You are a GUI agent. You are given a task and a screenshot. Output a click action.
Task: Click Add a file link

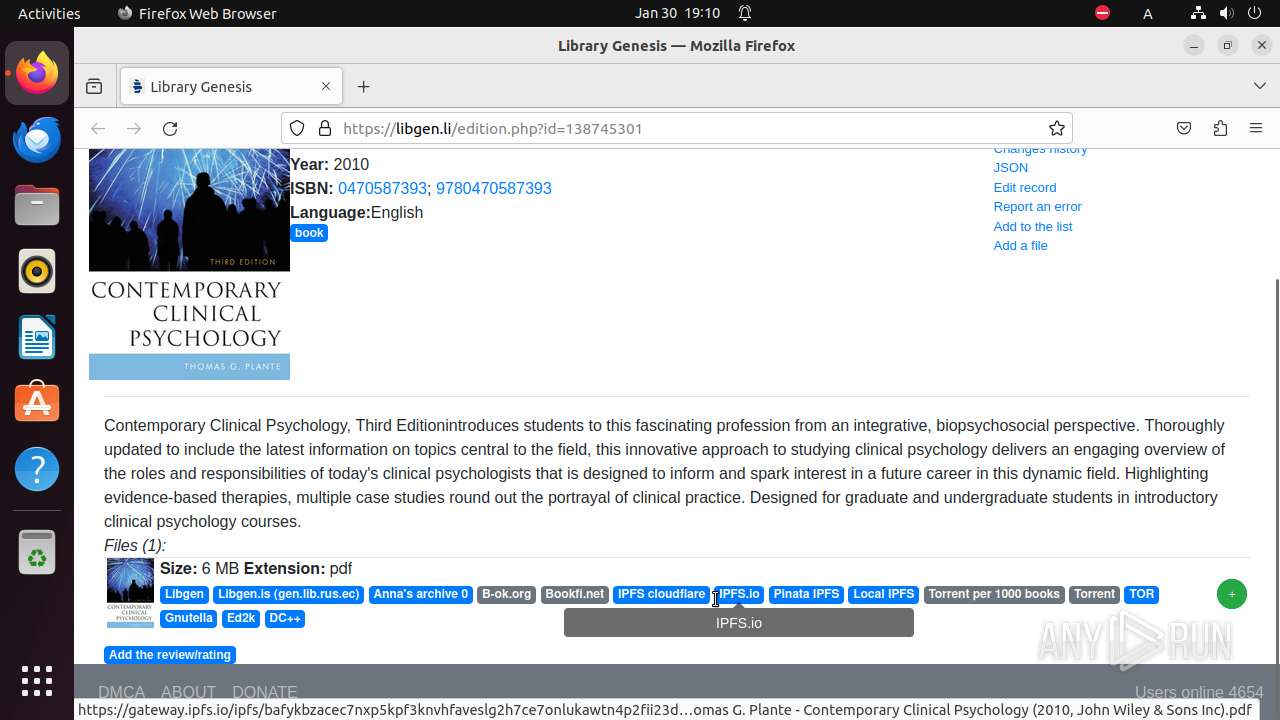1020,245
